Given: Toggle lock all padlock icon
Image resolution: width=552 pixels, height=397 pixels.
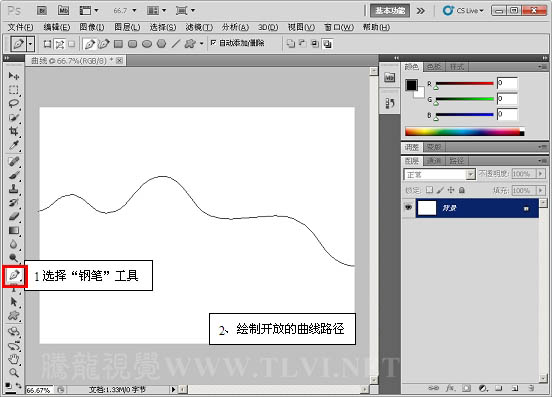Looking at the screenshot, I should click(x=462, y=190).
